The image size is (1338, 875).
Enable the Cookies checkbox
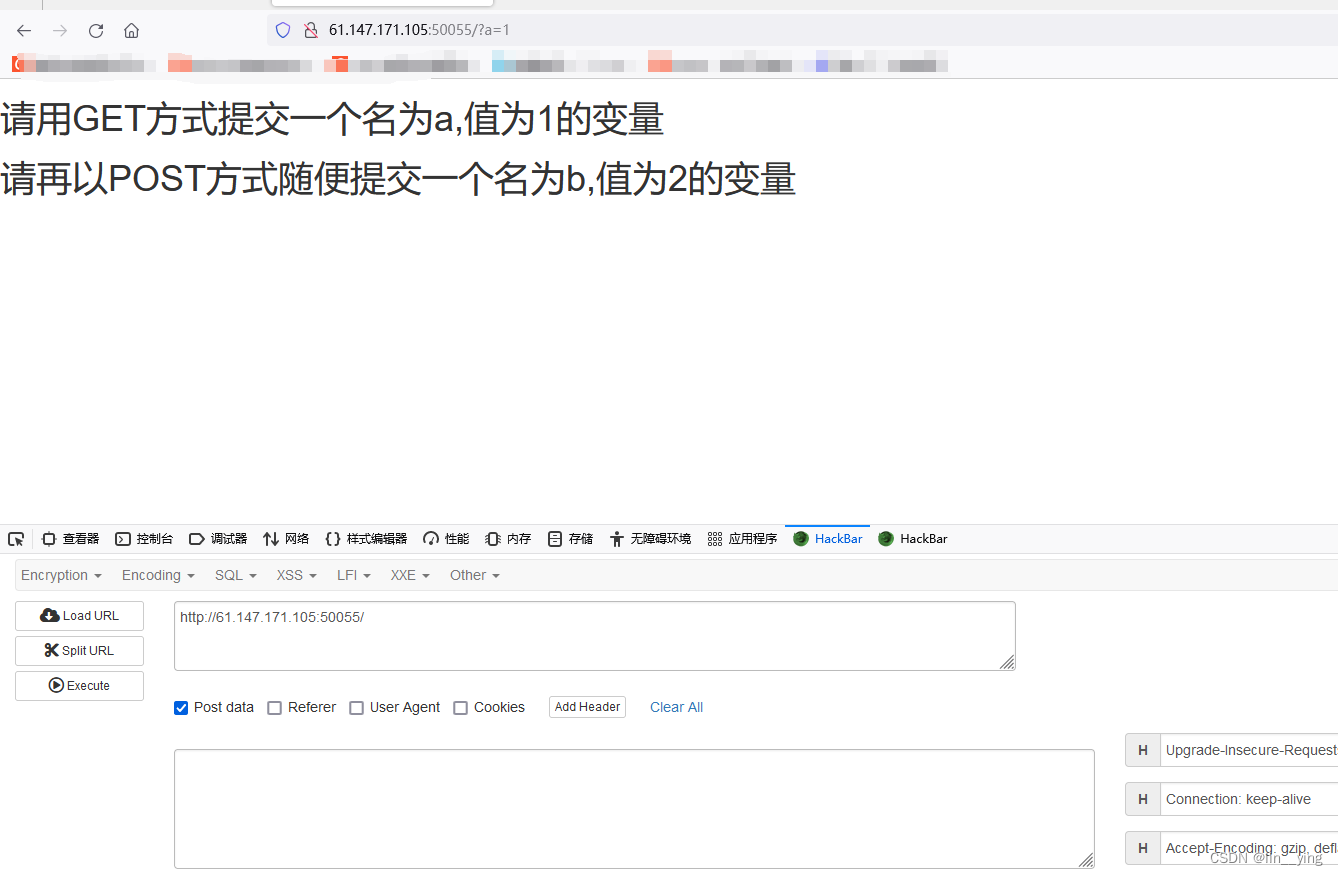(460, 707)
